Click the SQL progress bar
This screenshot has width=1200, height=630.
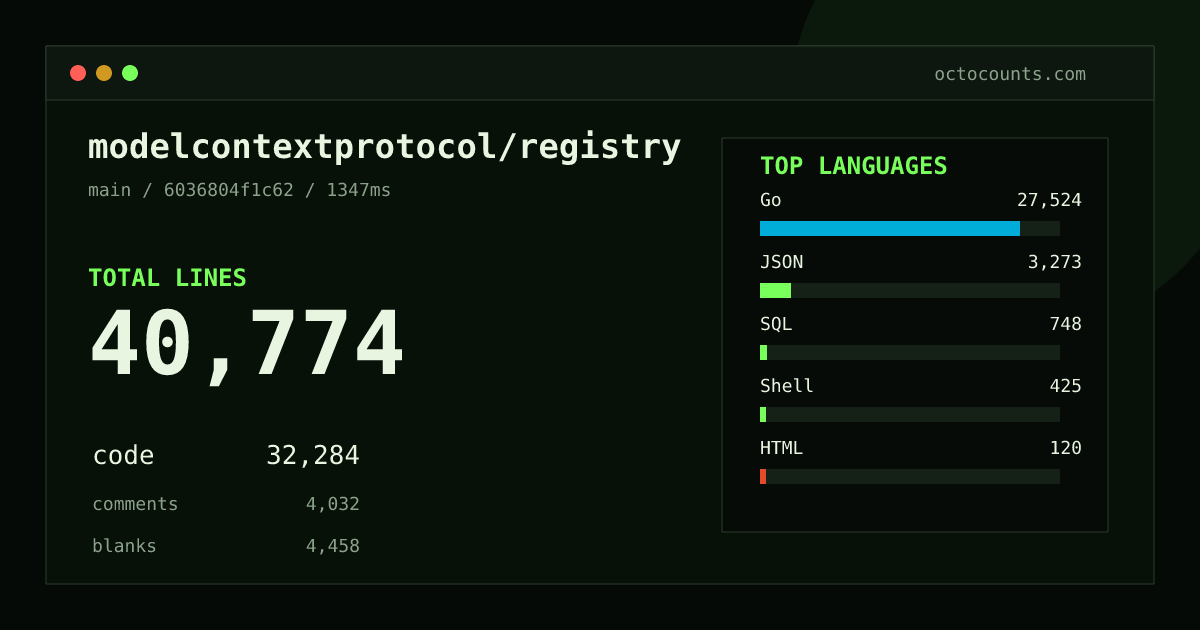(764, 352)
